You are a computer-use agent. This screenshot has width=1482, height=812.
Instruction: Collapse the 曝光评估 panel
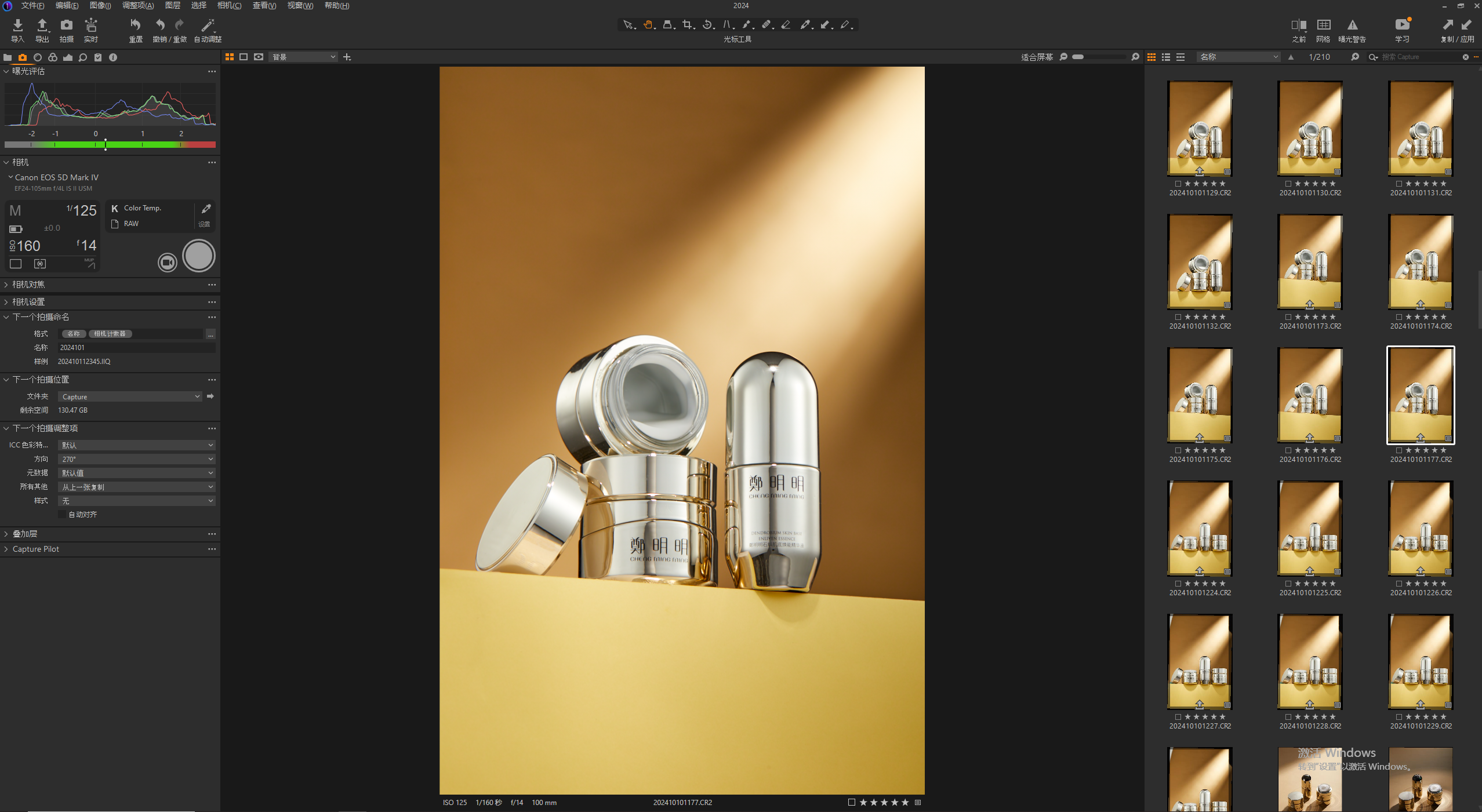(6, 71)
